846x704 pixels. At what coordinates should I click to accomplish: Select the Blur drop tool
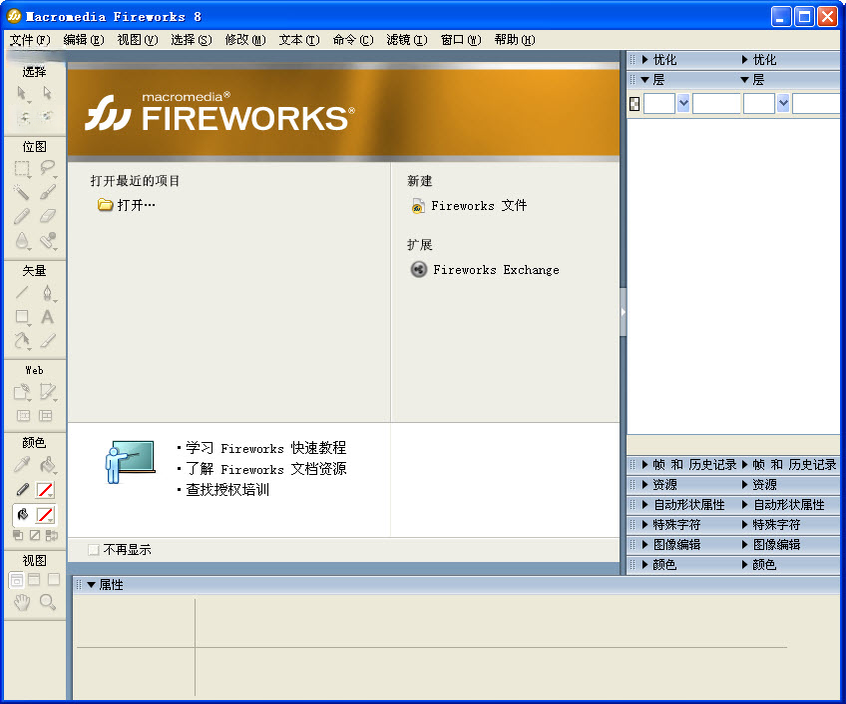click(22, 241)
